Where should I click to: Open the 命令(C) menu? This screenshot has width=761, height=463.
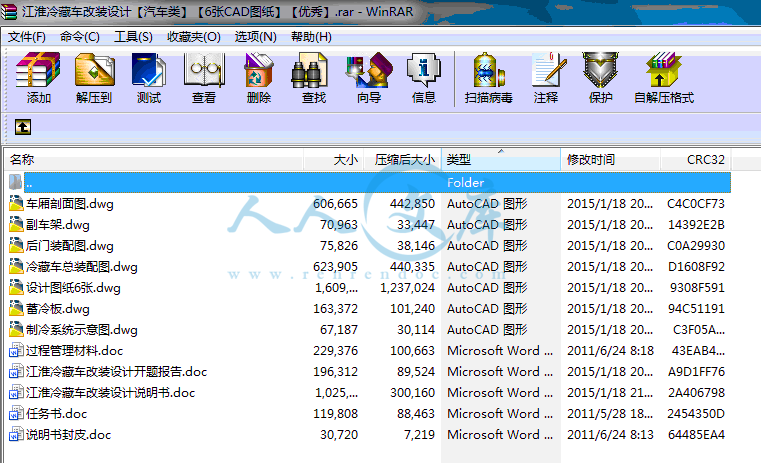point(80,37)
